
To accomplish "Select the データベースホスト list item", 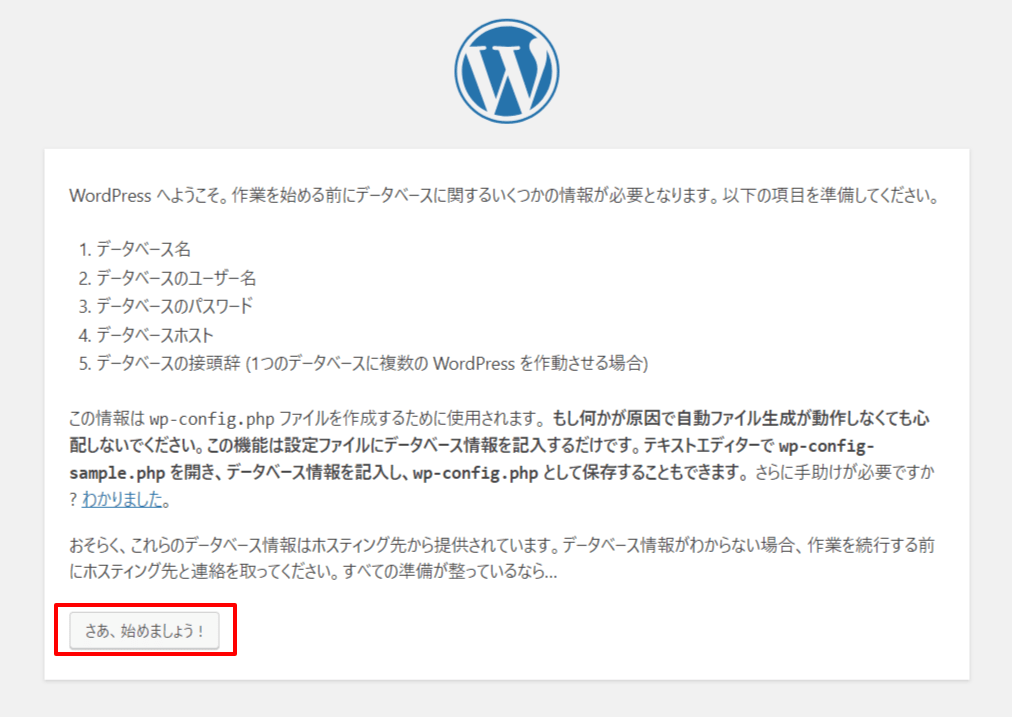I will (154, 335).
